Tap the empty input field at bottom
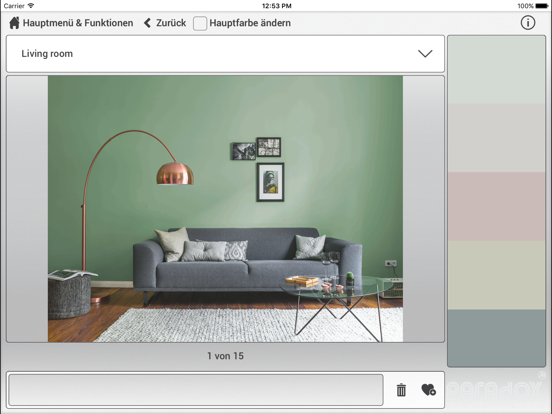This screenshot has height=414, width=552. tap(196, 390)
